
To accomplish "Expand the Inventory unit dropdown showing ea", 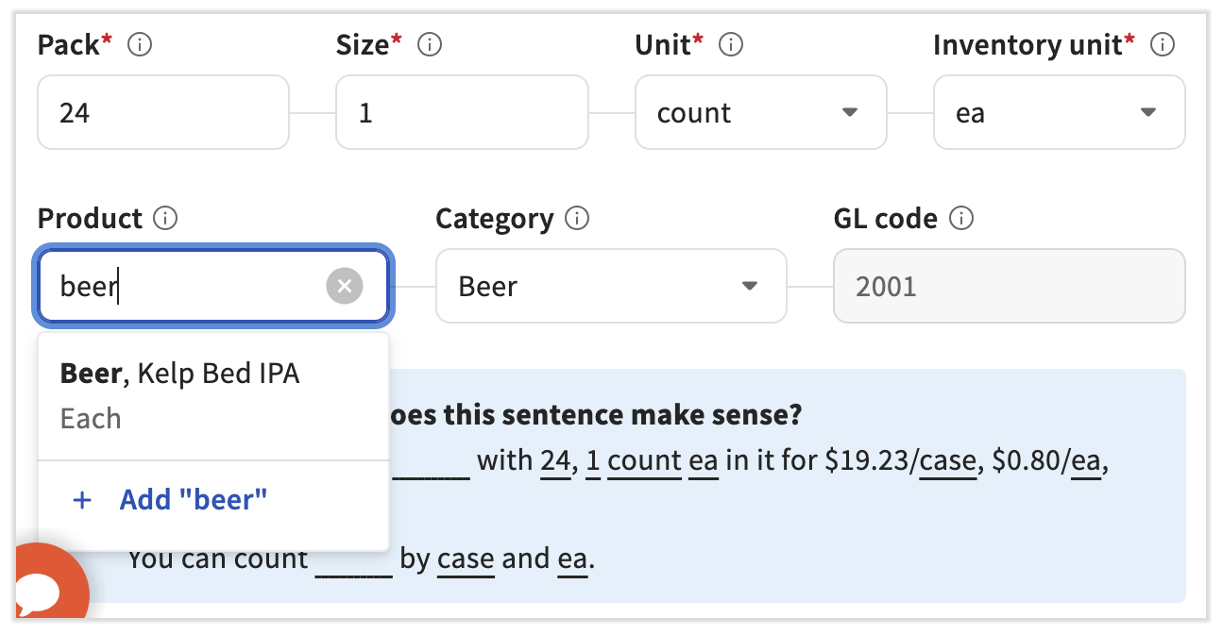I will pos(1059,113).
